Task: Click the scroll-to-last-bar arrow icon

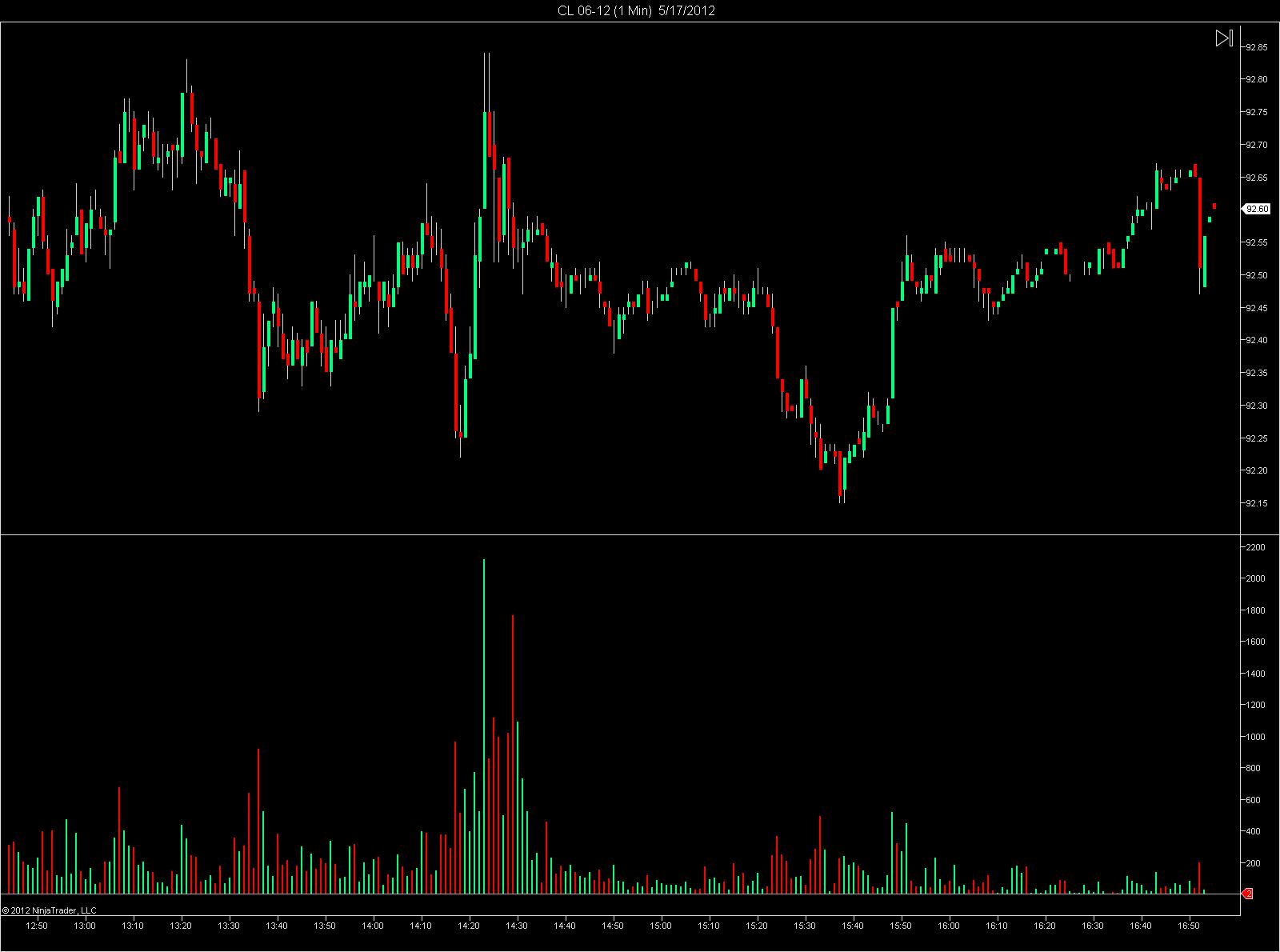Action: 1224,38
